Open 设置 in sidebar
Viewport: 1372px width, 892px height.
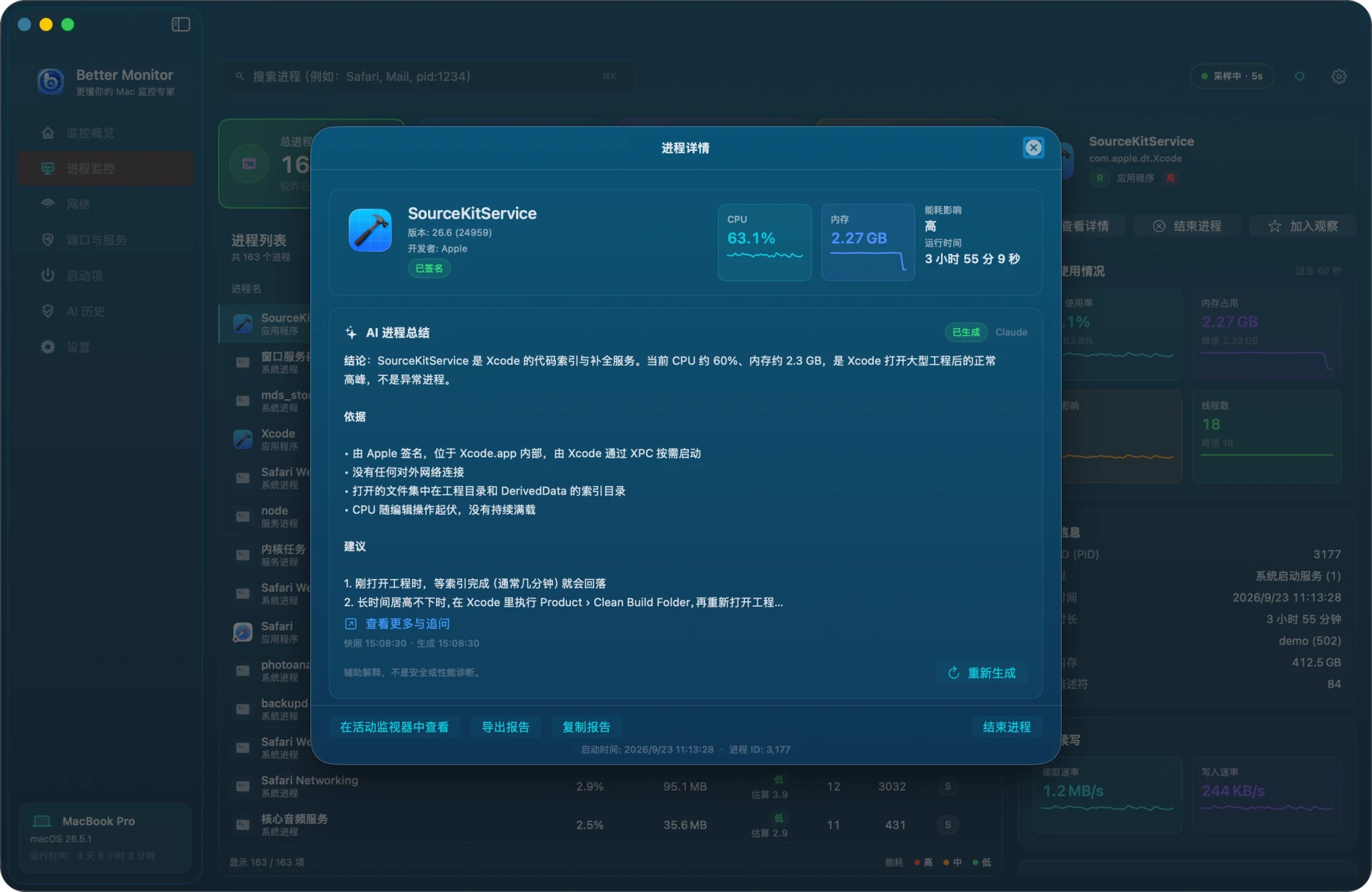106,347
